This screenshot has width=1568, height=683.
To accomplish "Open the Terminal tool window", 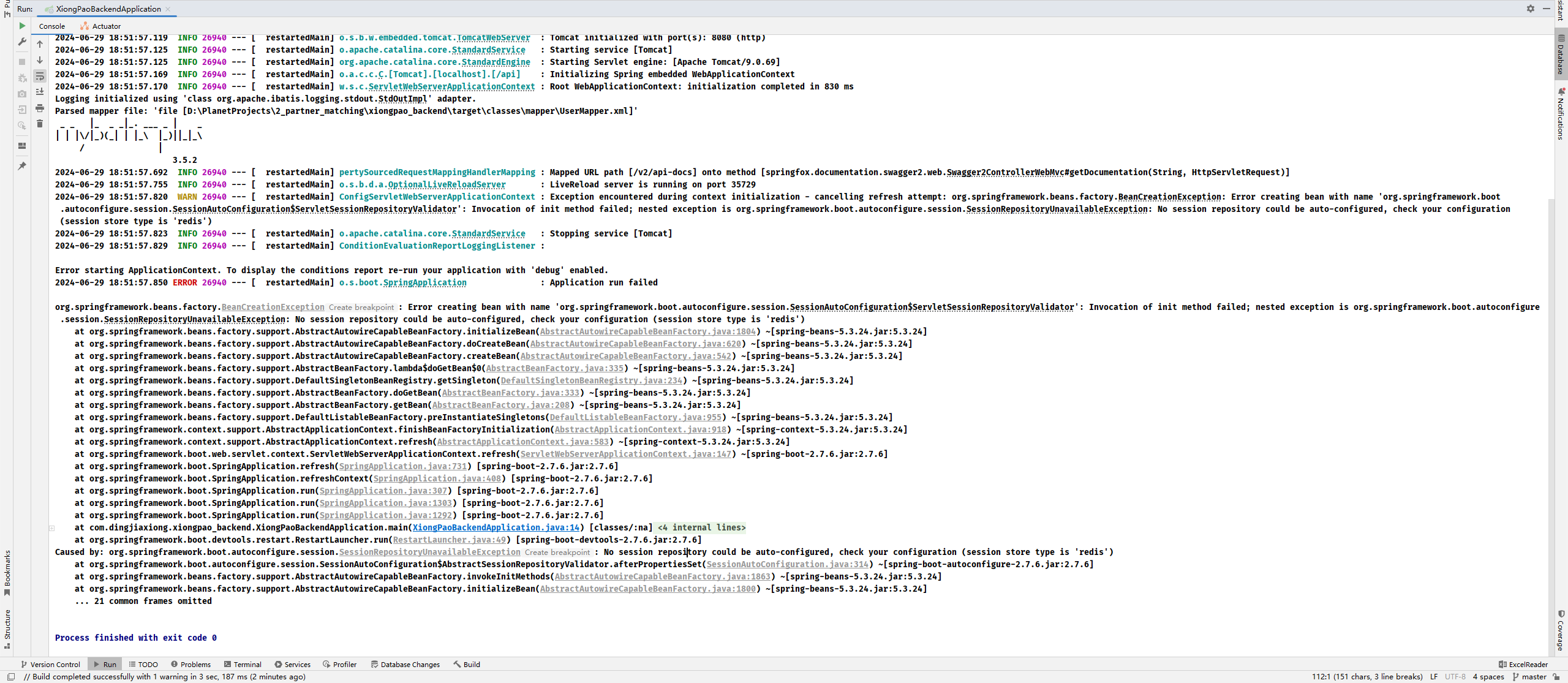I will coord(243,665).
